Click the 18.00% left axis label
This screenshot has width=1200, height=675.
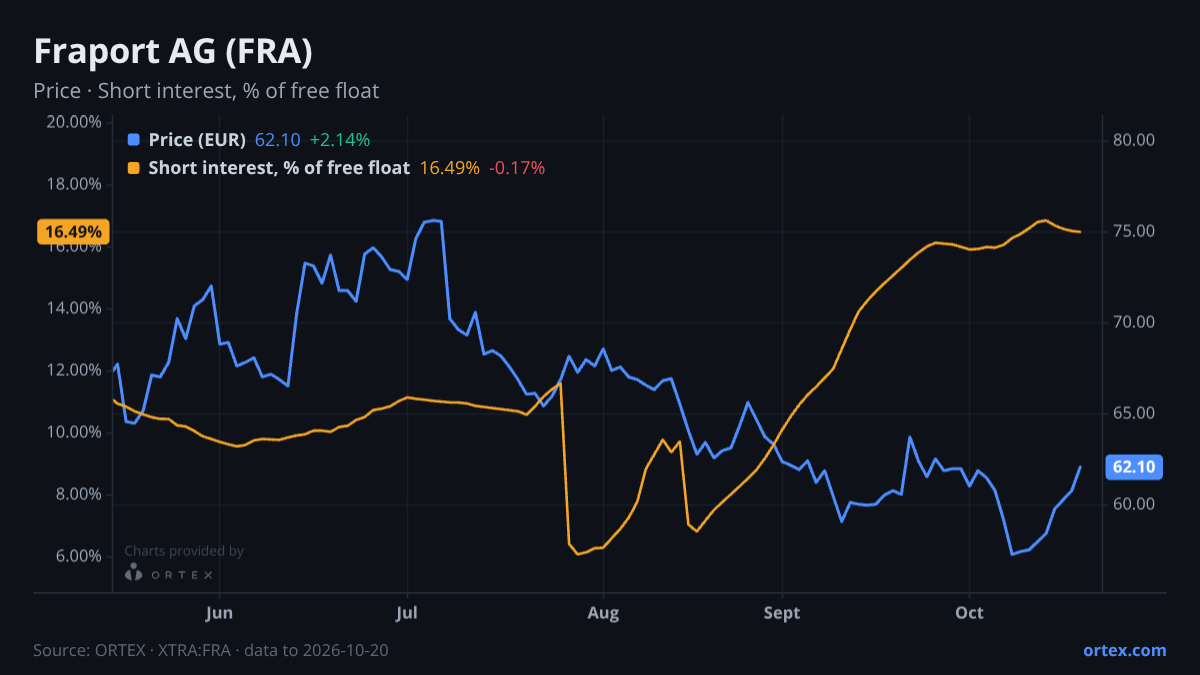point(73,184)
